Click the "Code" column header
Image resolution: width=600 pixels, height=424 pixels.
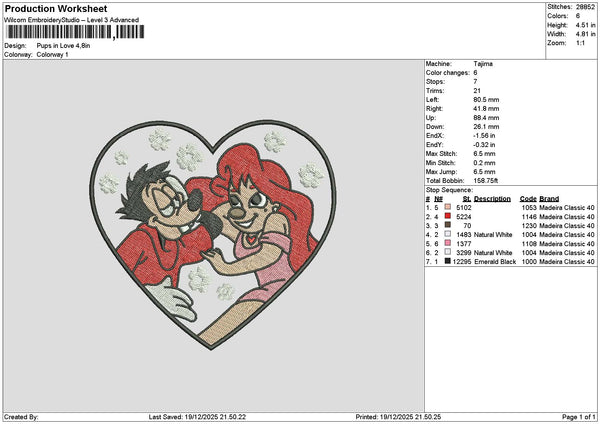point(528,199)
